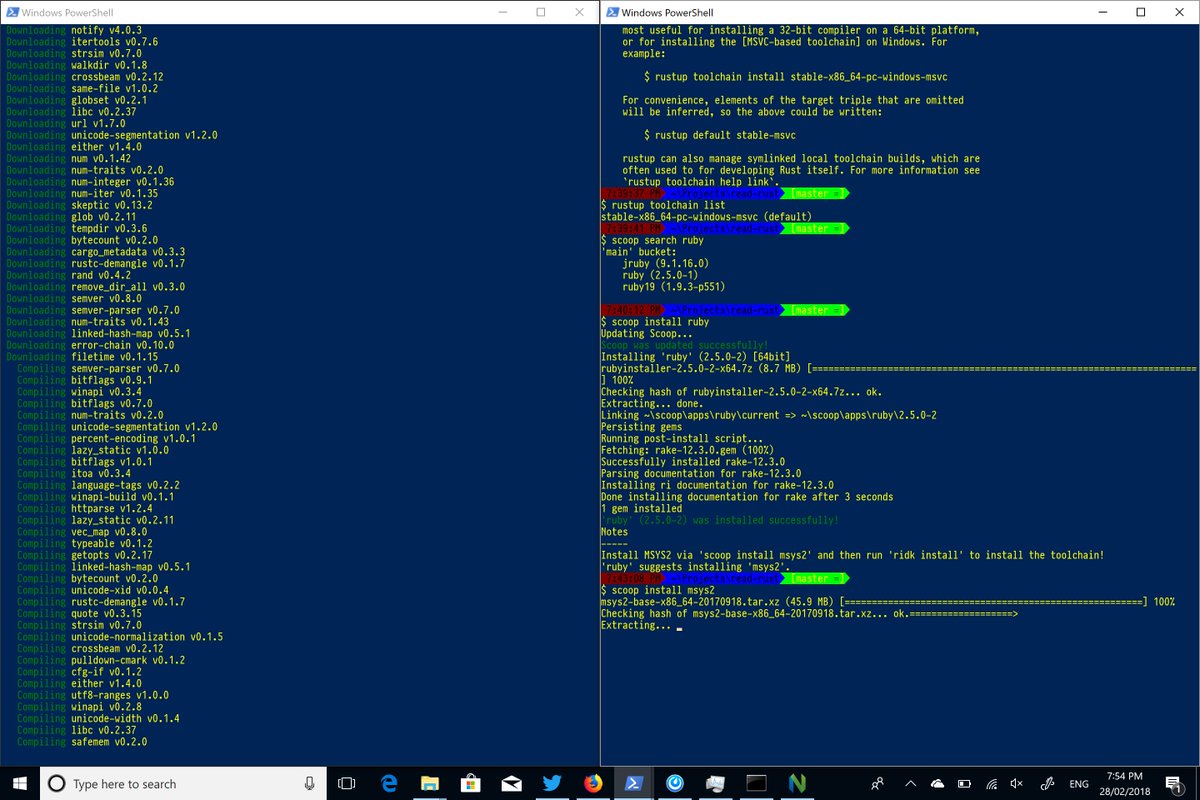Open File Explorer from the taskbar
This screenshot has width=1200, height=800.
point(430,784)
